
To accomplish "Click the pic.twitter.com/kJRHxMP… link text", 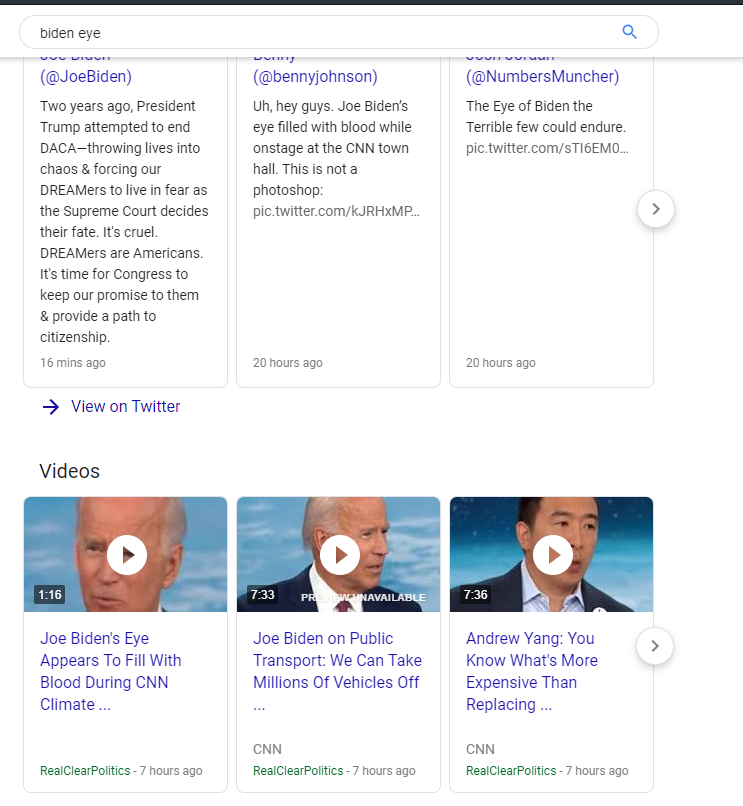I will (x=336, y=211).
